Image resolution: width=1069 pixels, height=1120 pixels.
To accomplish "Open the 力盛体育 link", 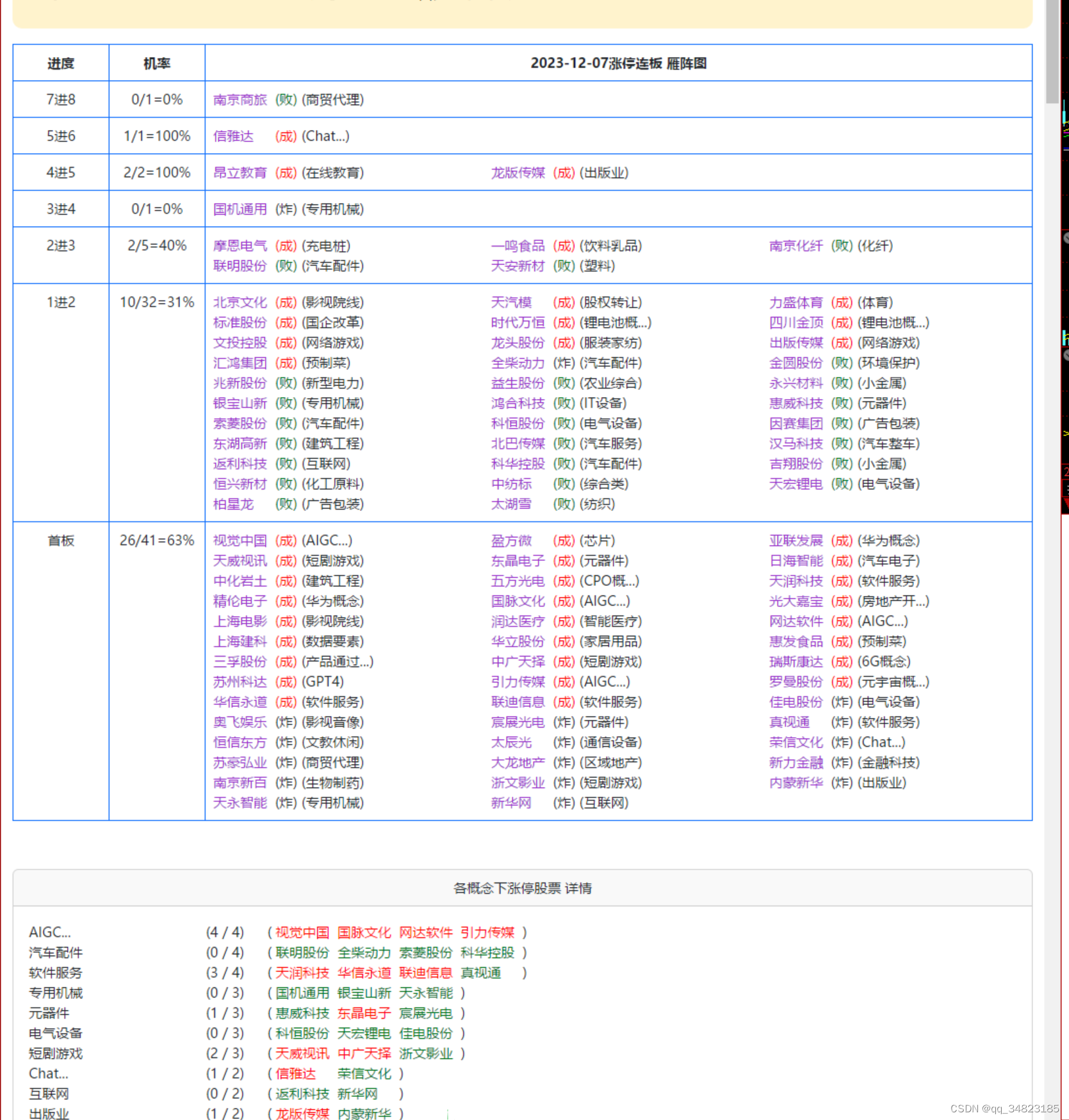I will [x=796, y=302].
